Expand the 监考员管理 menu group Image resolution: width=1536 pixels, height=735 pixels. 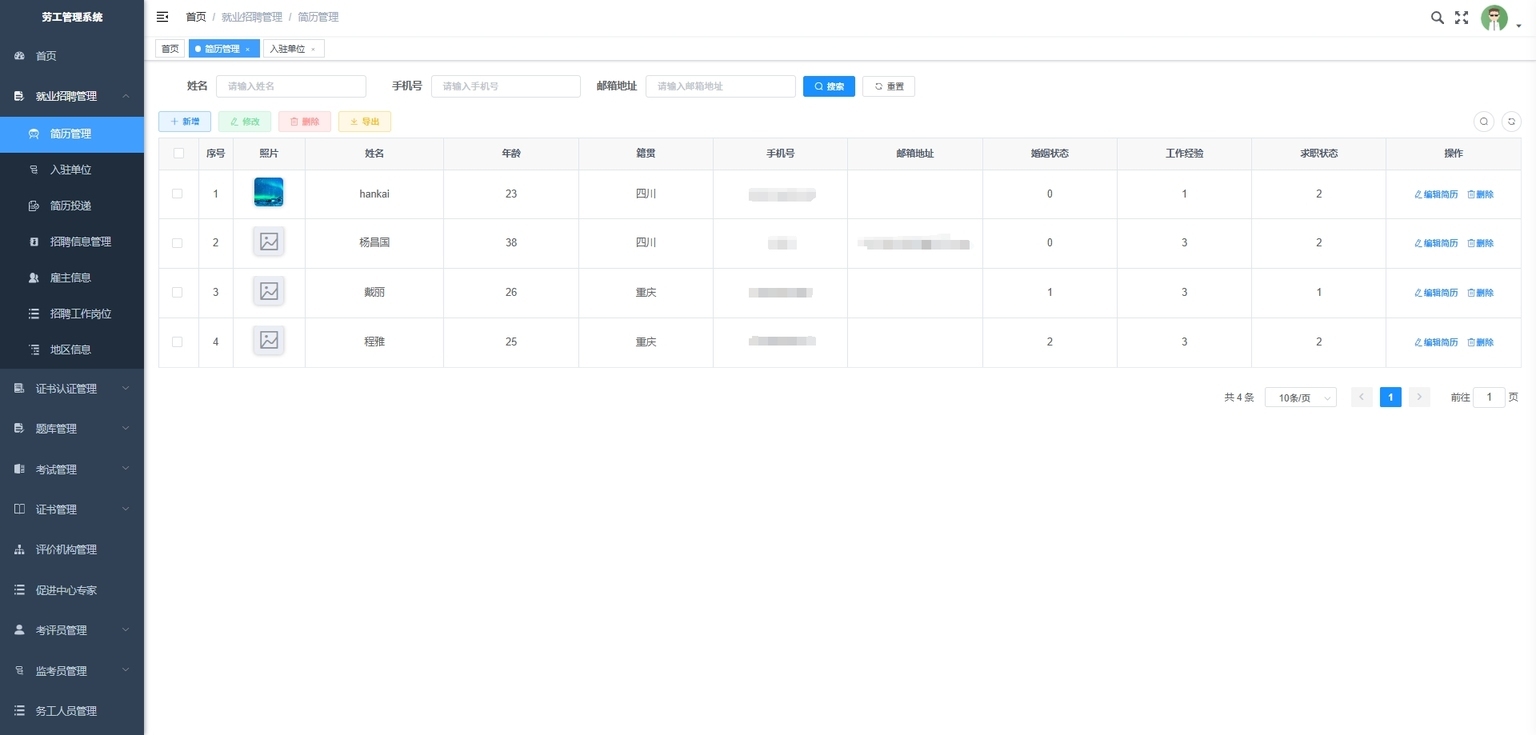126,670
